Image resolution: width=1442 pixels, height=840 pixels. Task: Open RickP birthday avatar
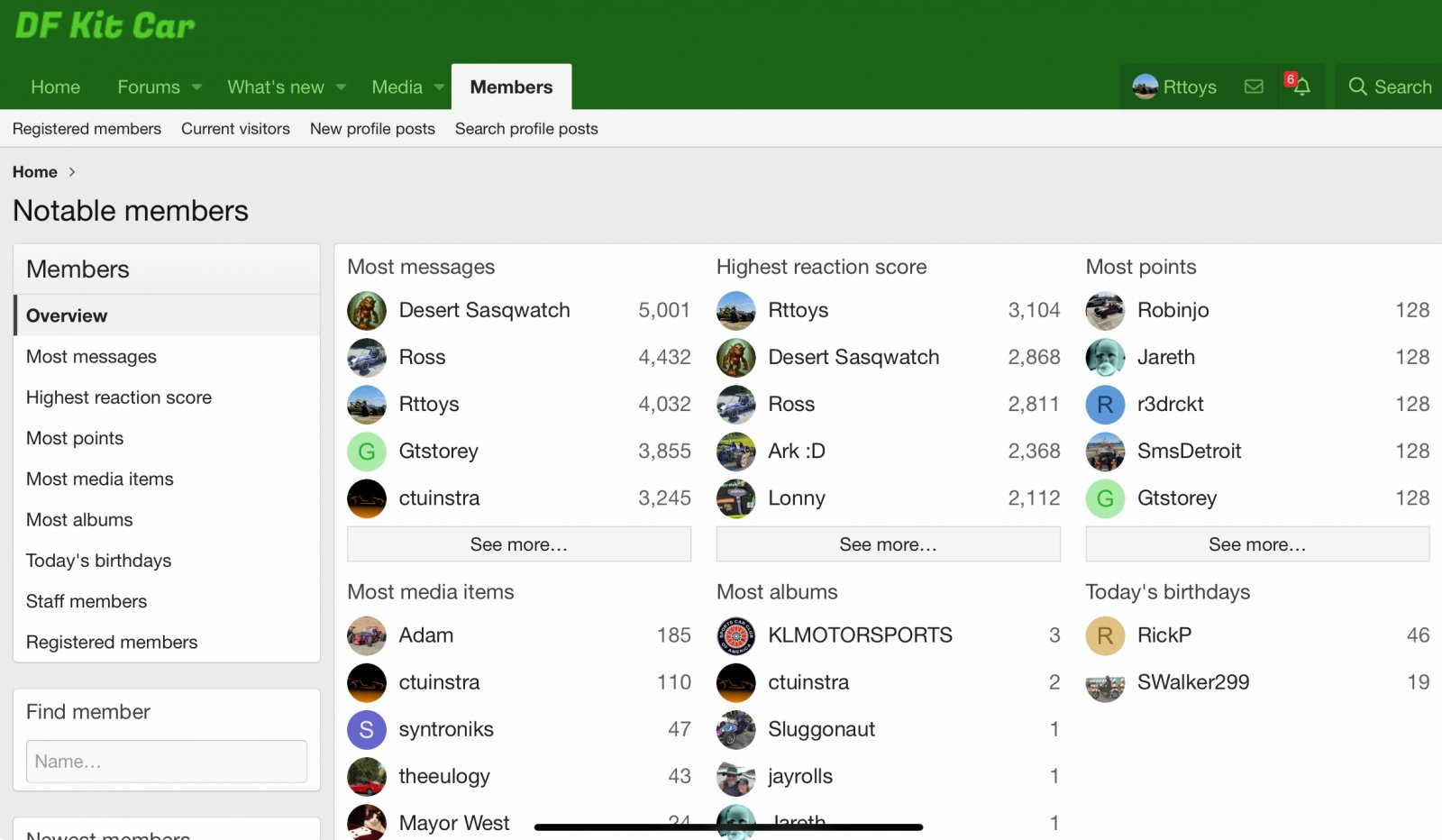[x=1105, y=635]
